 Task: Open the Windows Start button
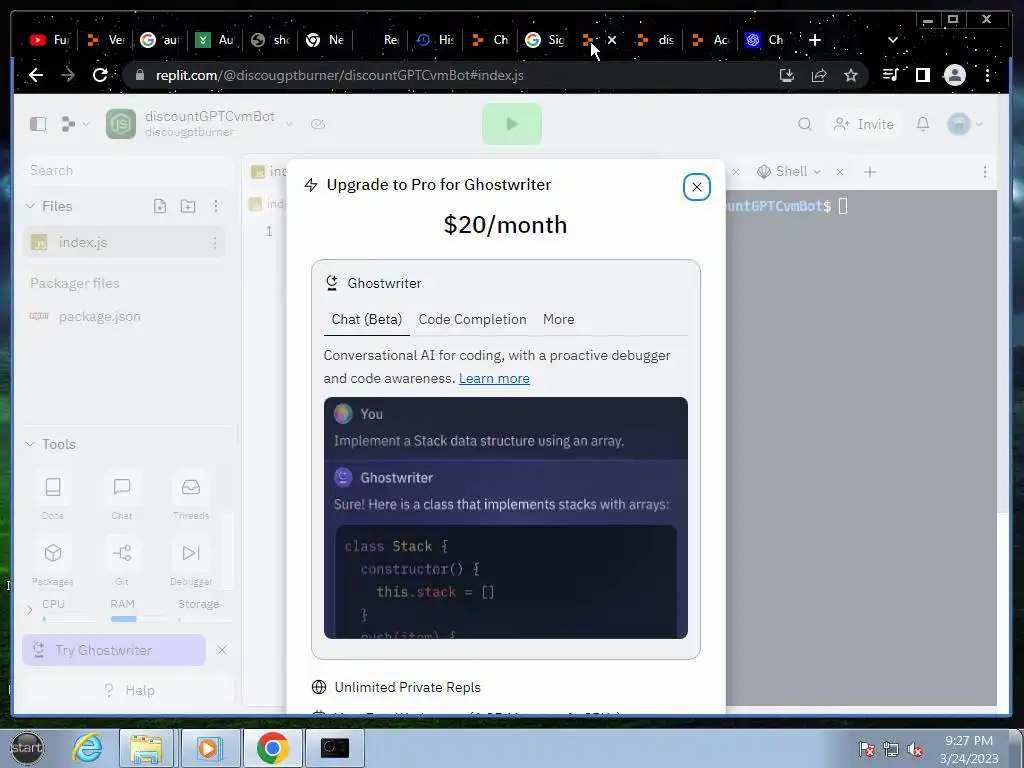26,748
